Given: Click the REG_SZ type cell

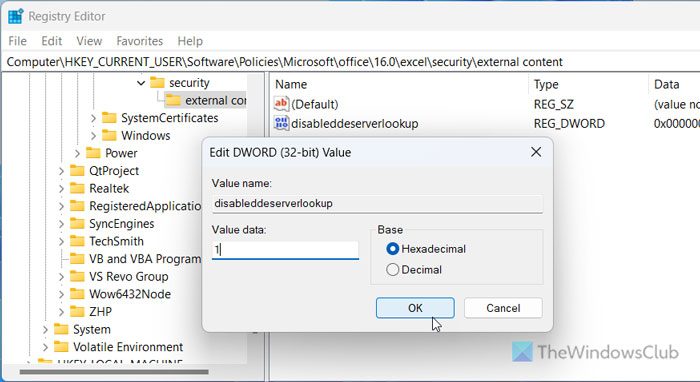Looking at the screenshot, I should click(x=554, y=104).
